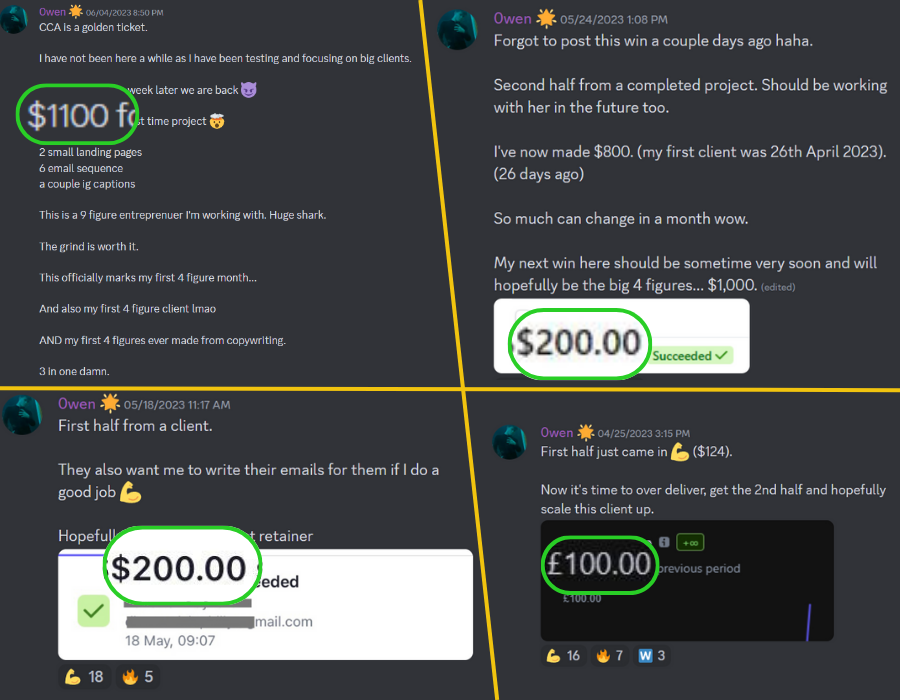
Task: Click the fire reaction with count 7
Action: (x=610, y=655)
